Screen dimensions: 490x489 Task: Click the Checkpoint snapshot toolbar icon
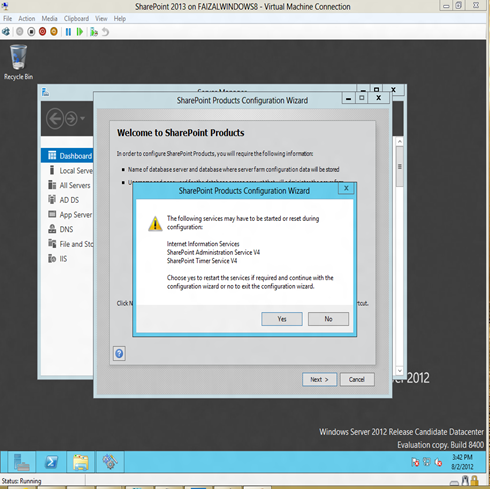[94, 32]
